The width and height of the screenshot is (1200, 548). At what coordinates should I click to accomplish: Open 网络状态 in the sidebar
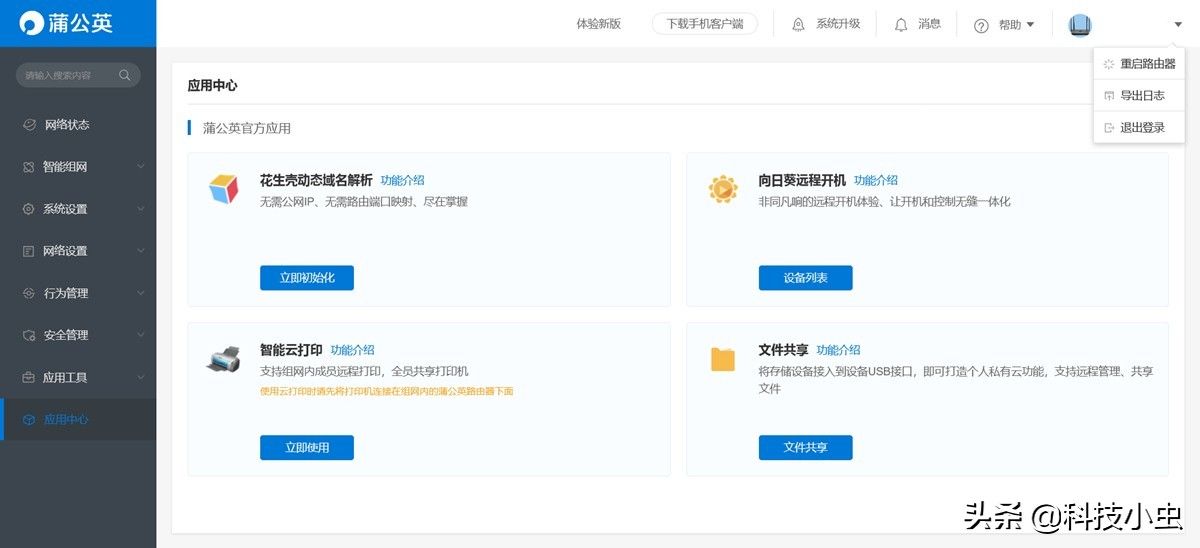78,125
